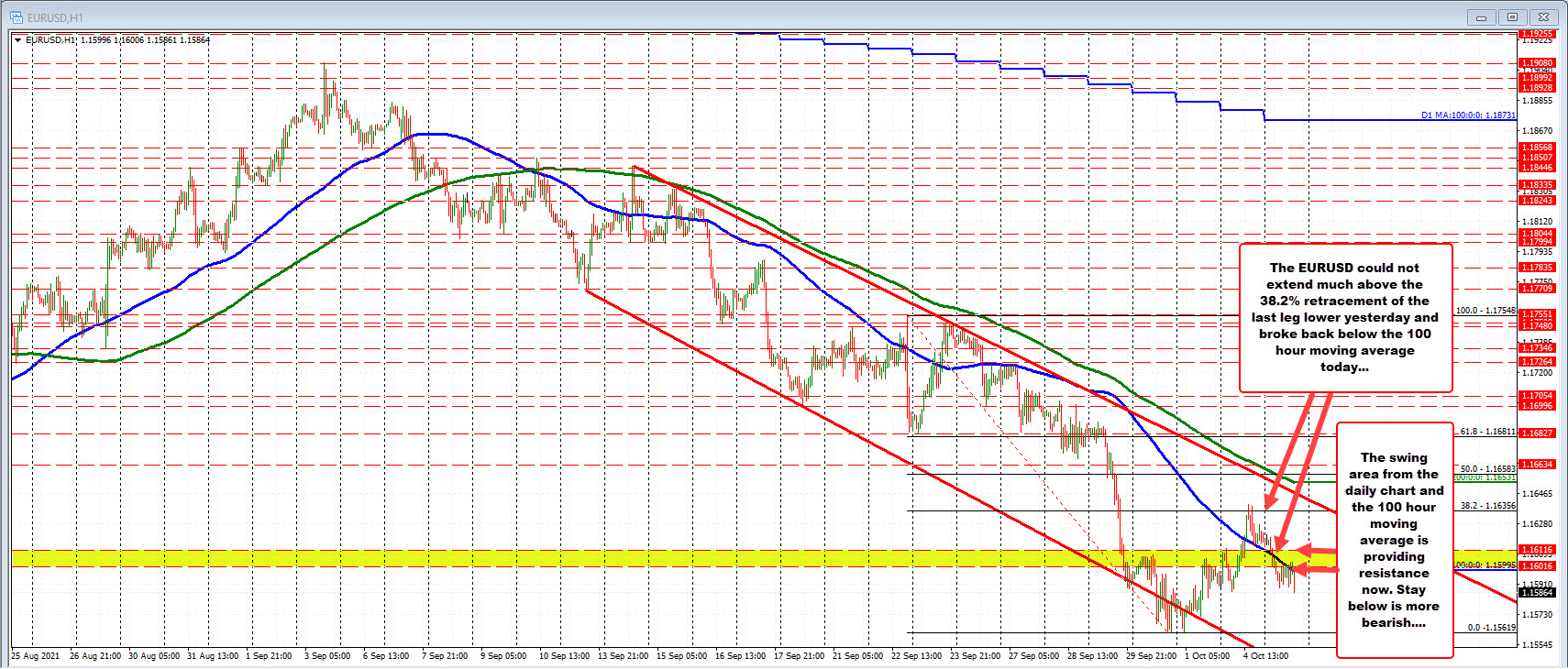The image size is (1568, 669).
Task: Click the 15 Sep 05:00 time label
Action: 682,656
